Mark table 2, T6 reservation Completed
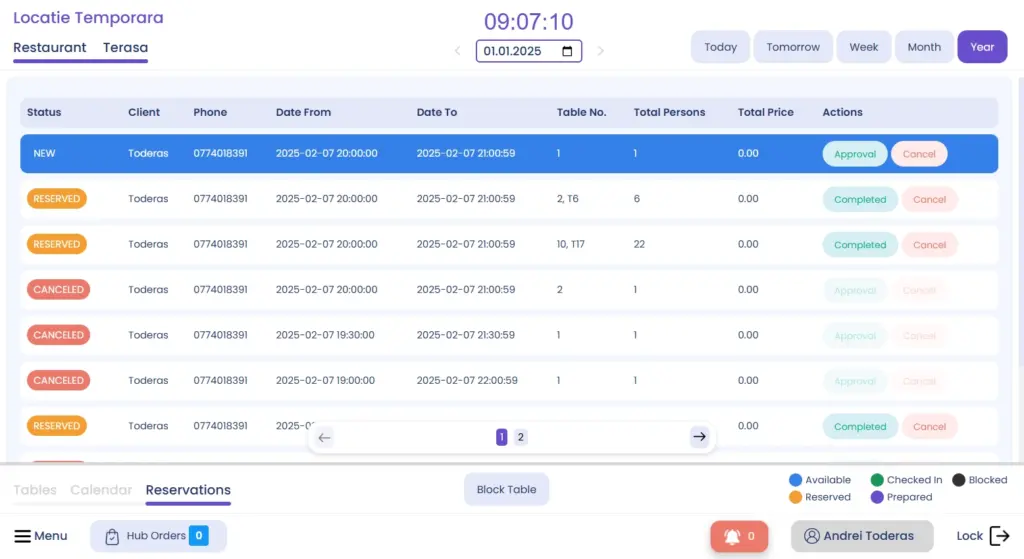1024x559 pixels. [x=859, y=199]
